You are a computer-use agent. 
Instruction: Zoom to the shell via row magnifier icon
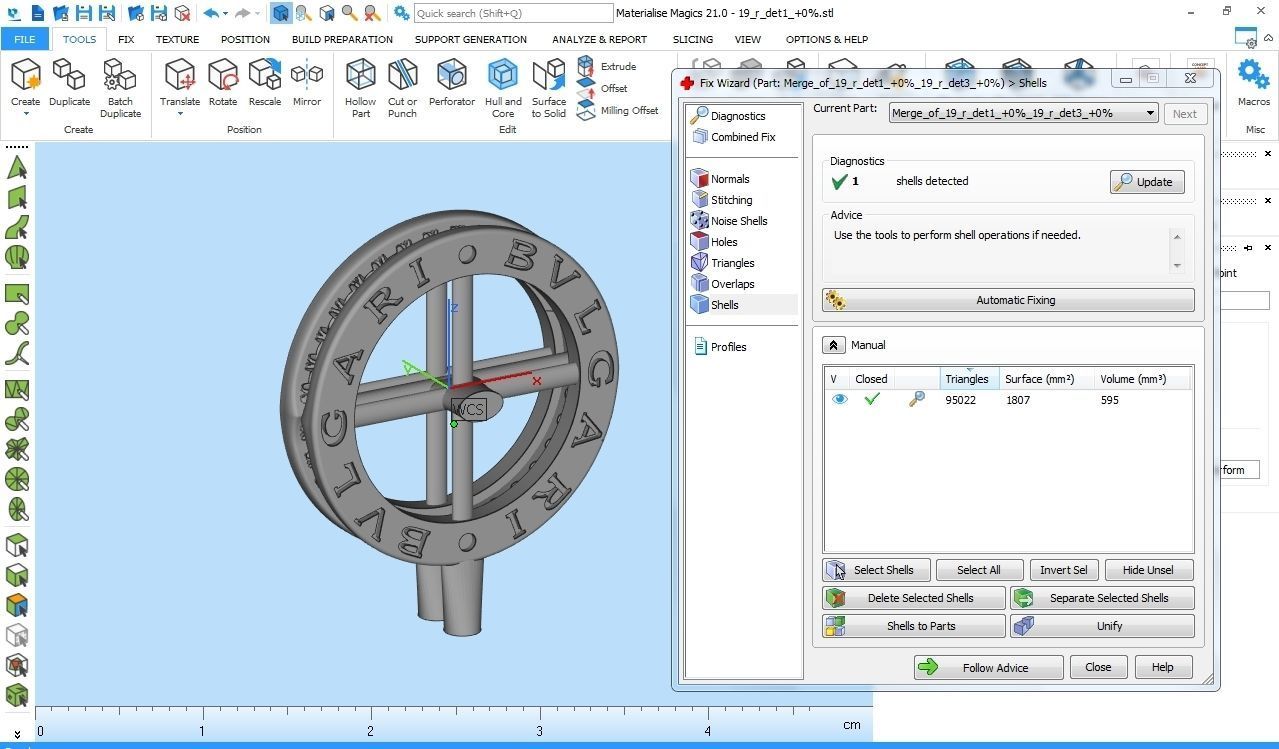[917, 399]
